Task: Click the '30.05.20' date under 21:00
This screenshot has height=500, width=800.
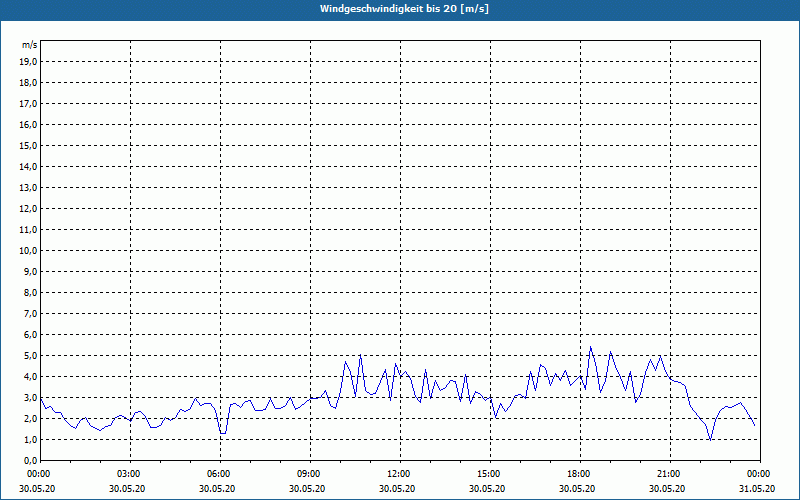Action: pyautogui.click(x=667, y=489)
